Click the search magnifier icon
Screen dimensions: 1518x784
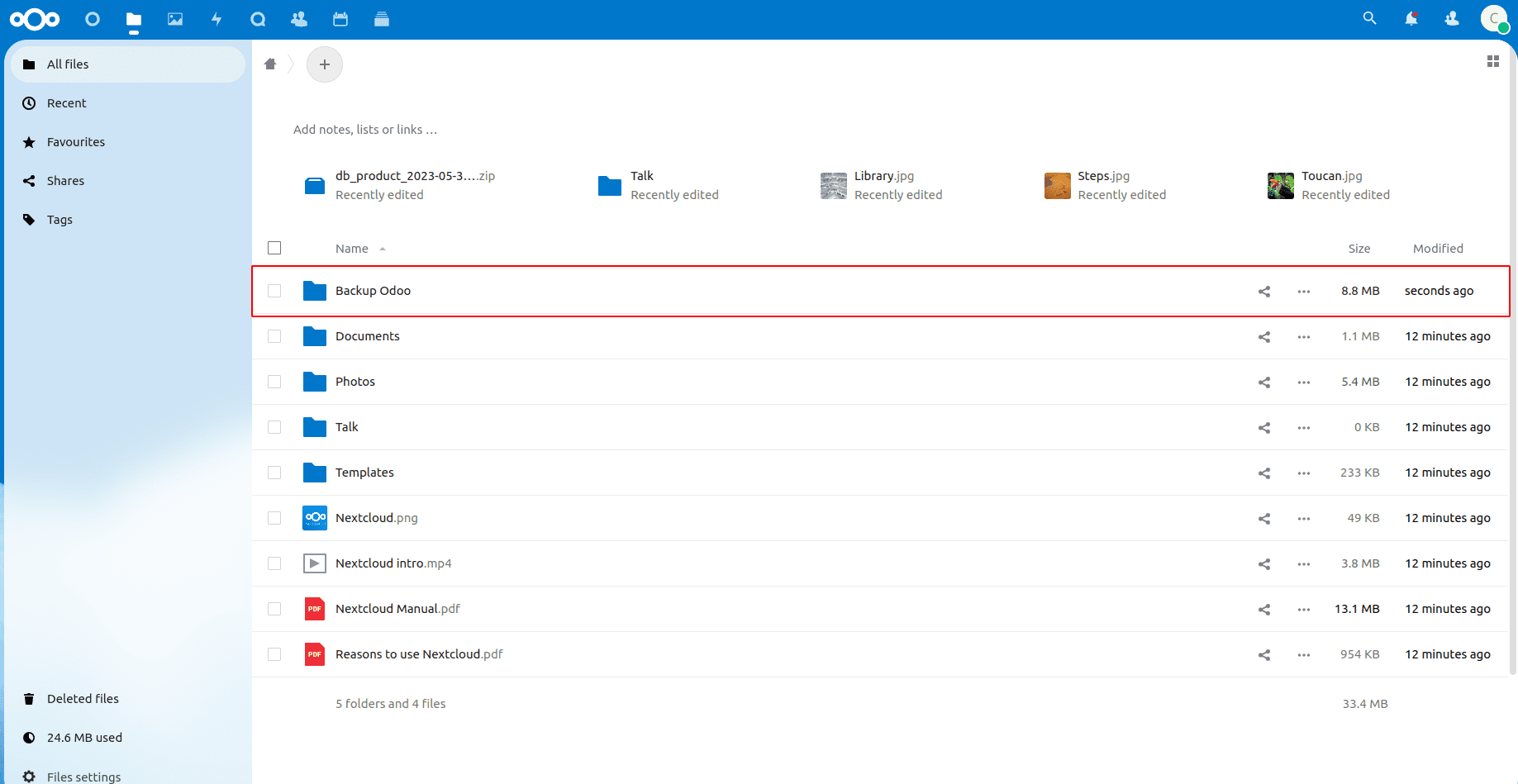coord(1369,18)
